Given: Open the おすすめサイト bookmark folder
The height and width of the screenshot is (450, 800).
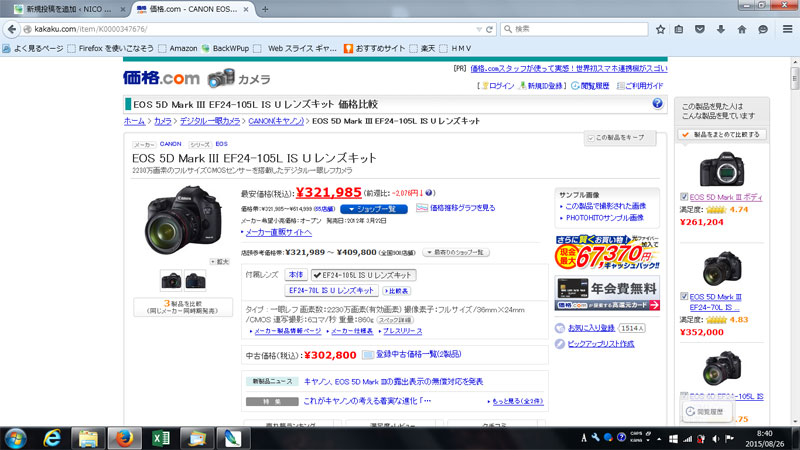Looking at the screenshot, I should click(375, 48).
